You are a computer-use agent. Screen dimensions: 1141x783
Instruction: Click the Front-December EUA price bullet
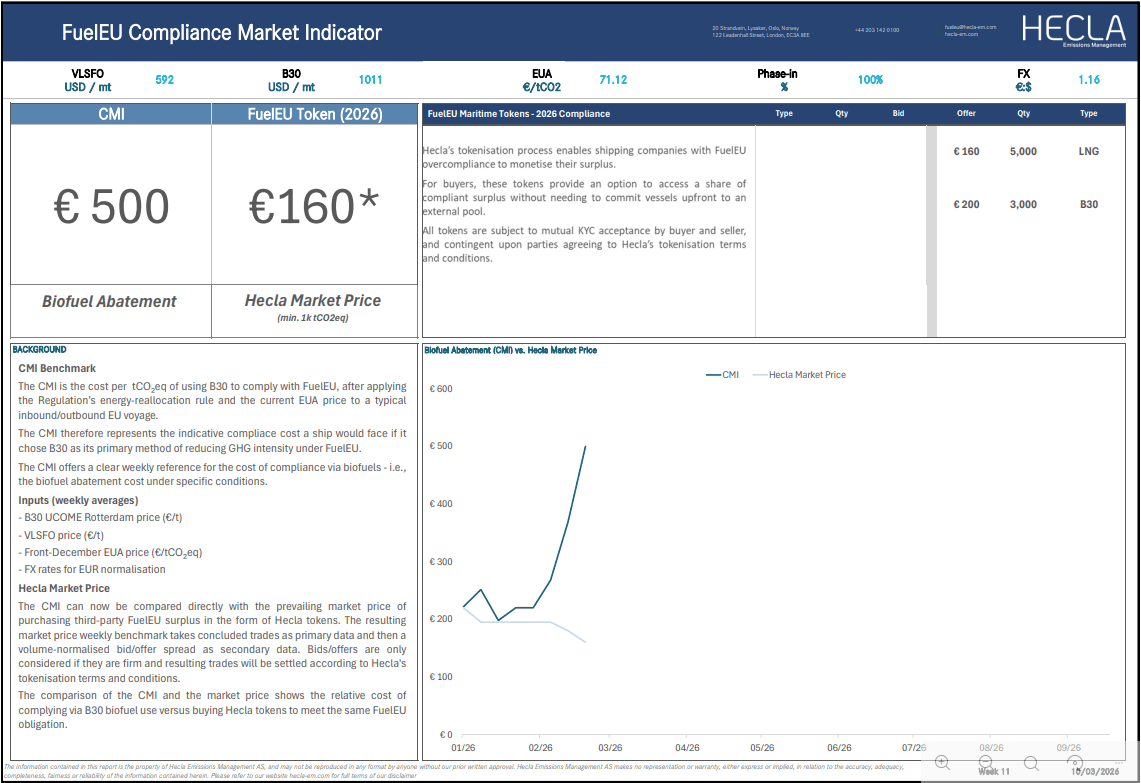pos(110,553)
